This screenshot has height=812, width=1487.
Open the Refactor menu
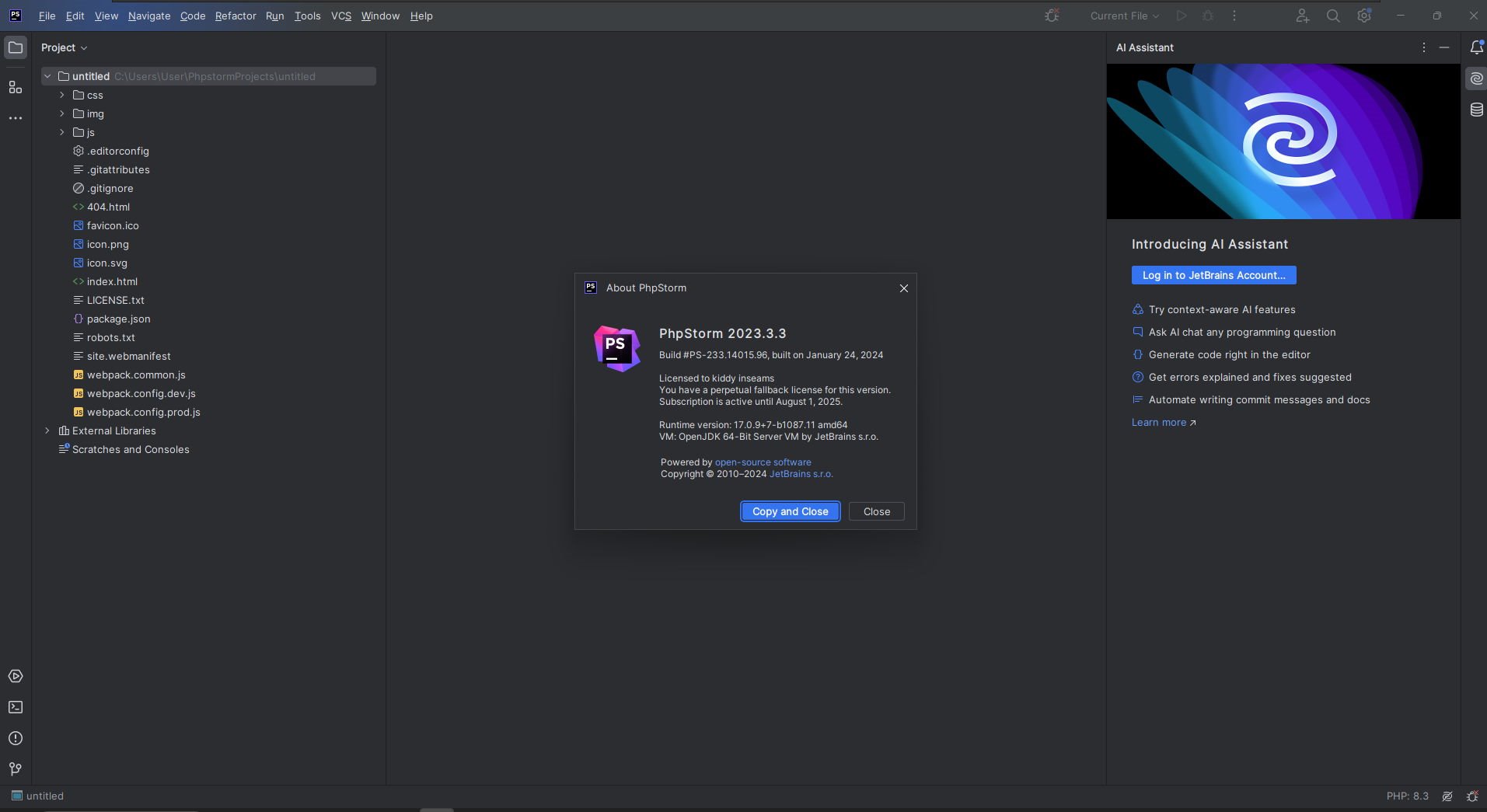pyautogui.click(x=235, y=16)
